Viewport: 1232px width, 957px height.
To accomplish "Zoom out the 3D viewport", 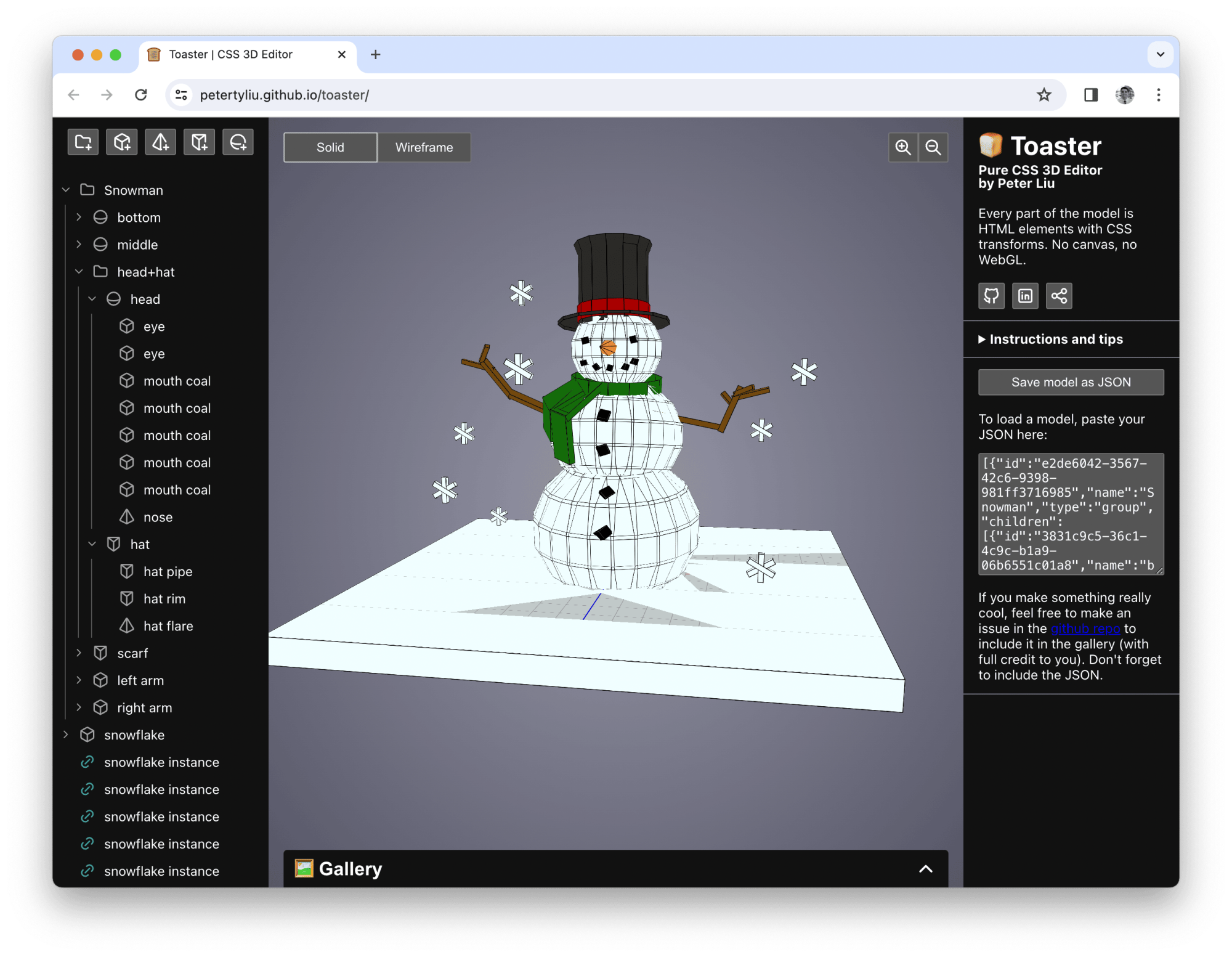I will click(x=933, y=147).
